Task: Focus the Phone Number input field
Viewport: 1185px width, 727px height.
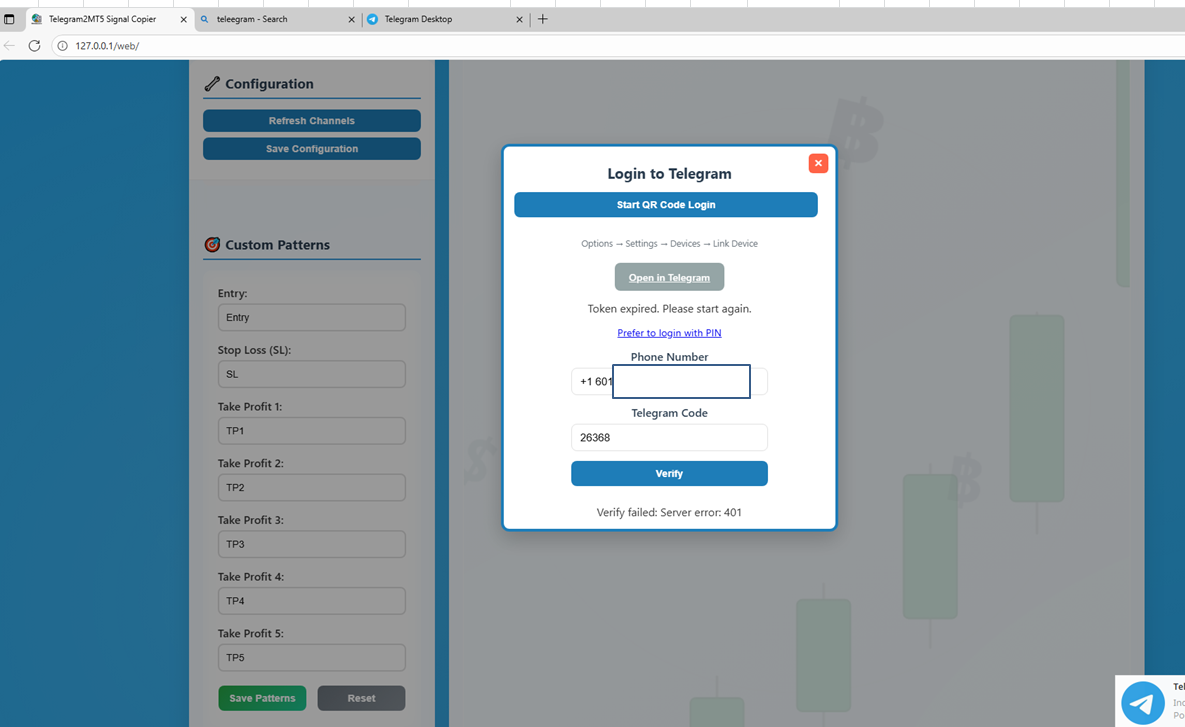Action: [669, 382]
